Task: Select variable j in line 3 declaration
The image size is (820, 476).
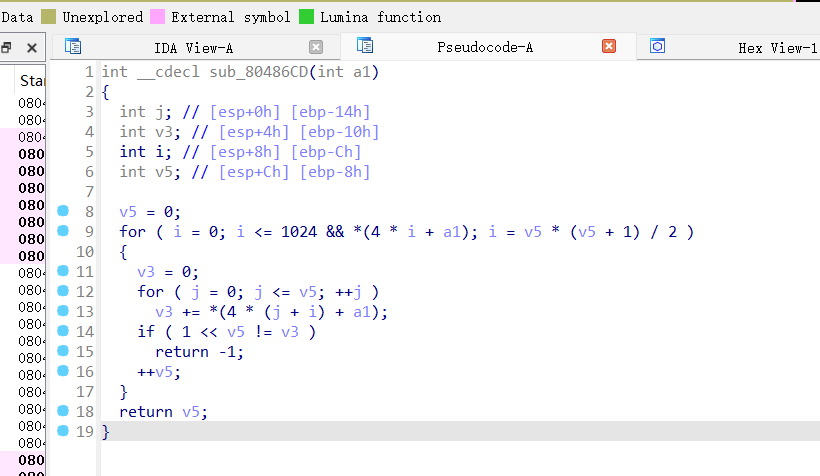Action: [x=161, y=112]
